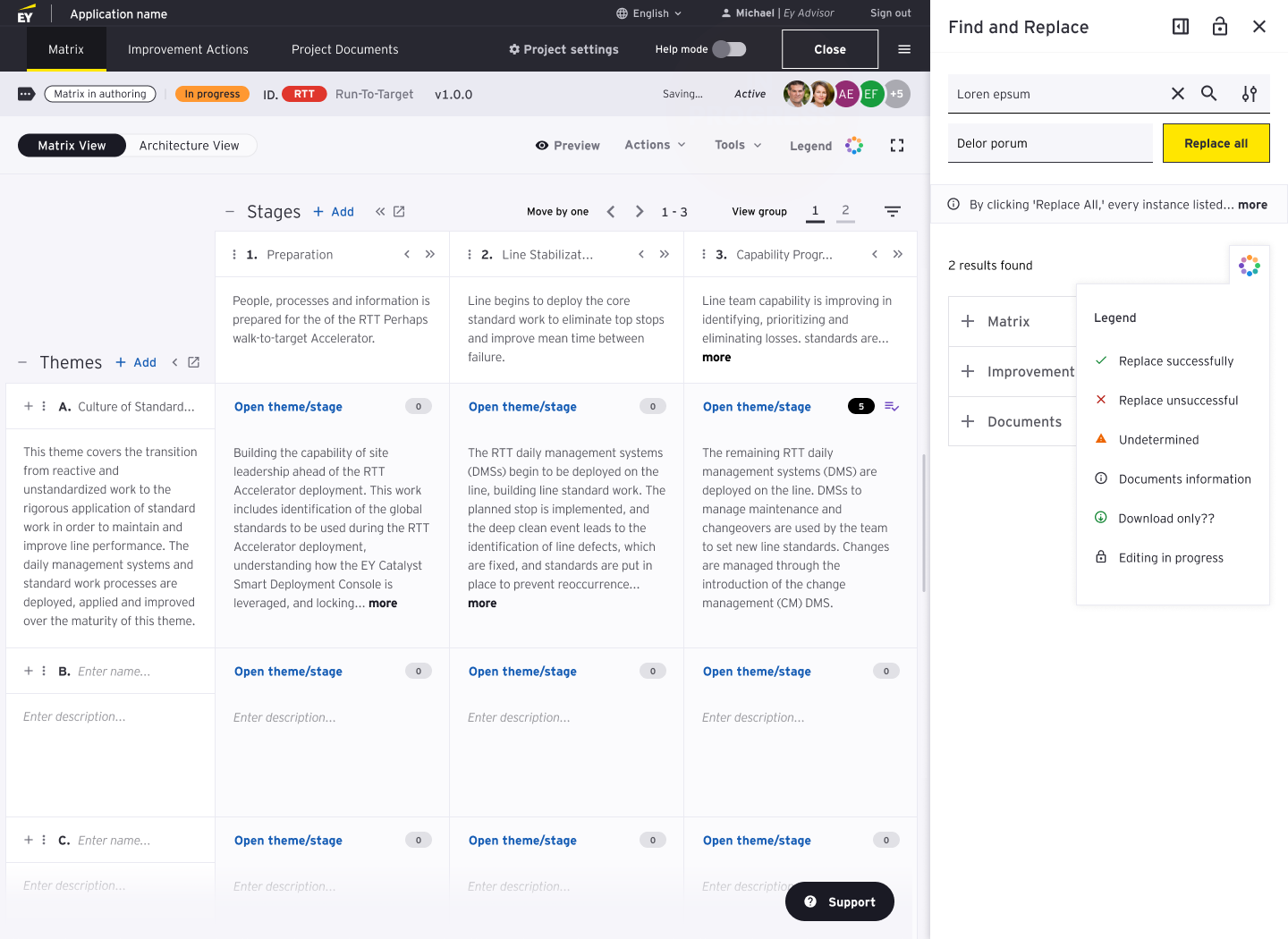1288x939 pixels.
Task: Click the fullscreen expand icon
Action: 896,146
